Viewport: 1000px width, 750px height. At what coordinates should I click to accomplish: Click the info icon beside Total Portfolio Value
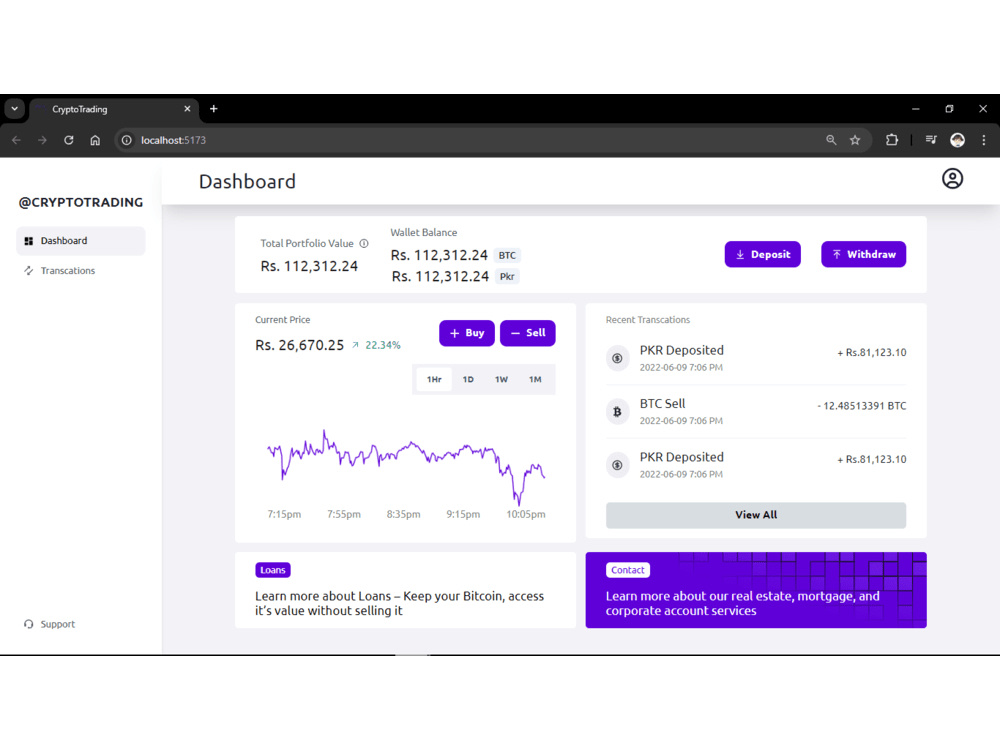(x=364, y=243)
